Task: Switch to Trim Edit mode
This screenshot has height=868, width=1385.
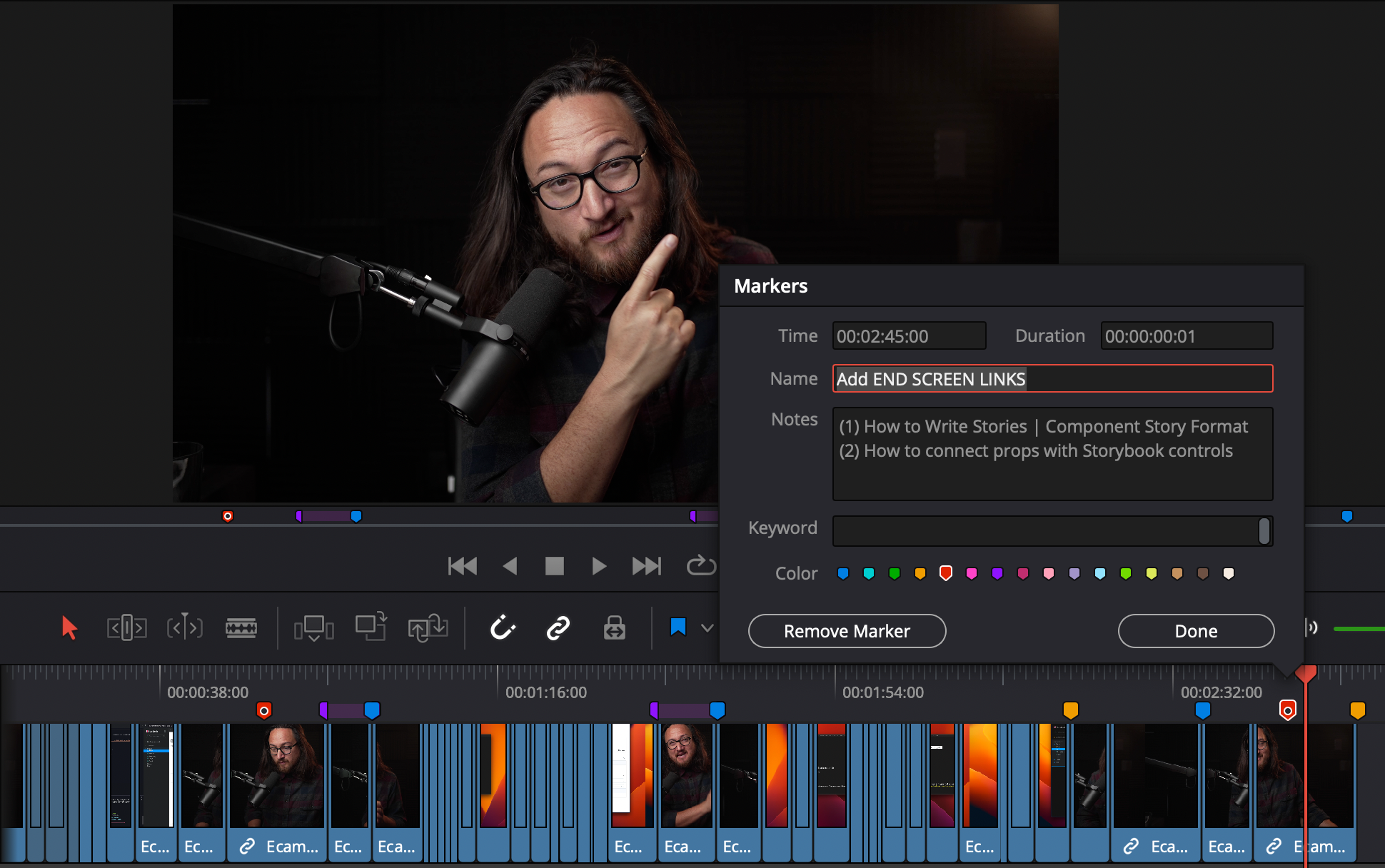Action: [126, 628]
